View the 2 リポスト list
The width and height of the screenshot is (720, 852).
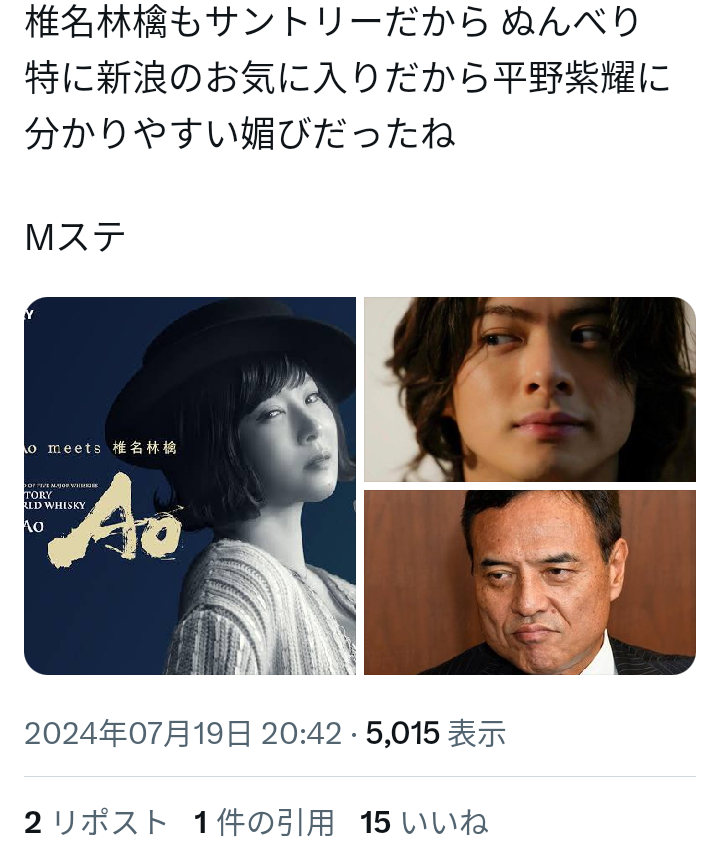pyautogui.click(x=96, y=822)
